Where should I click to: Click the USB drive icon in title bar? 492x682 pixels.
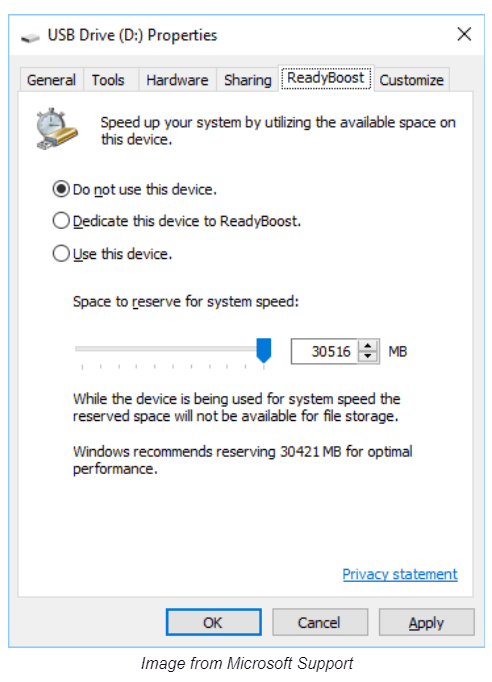[x=30, y=38]
